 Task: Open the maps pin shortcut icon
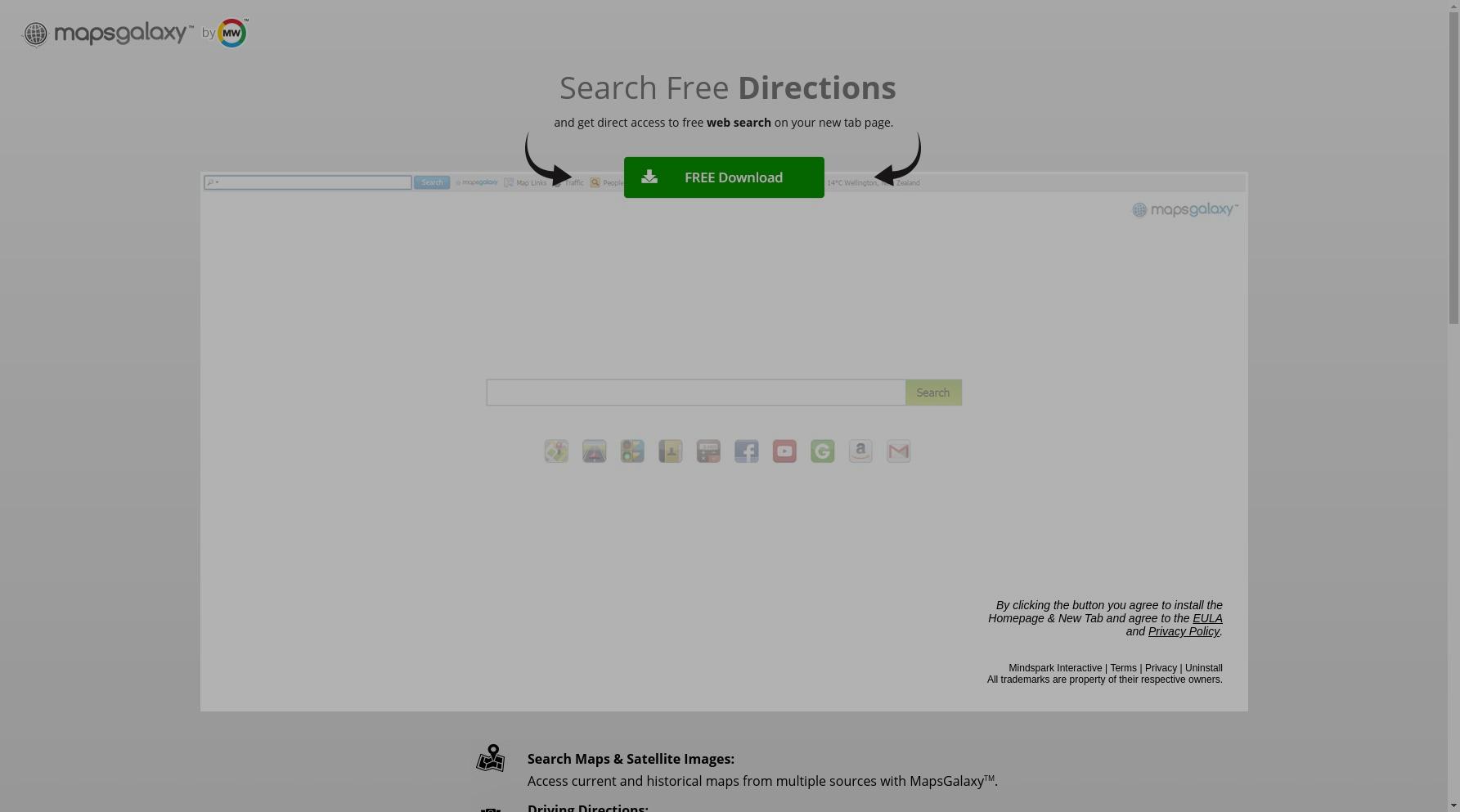coord(556,451)
